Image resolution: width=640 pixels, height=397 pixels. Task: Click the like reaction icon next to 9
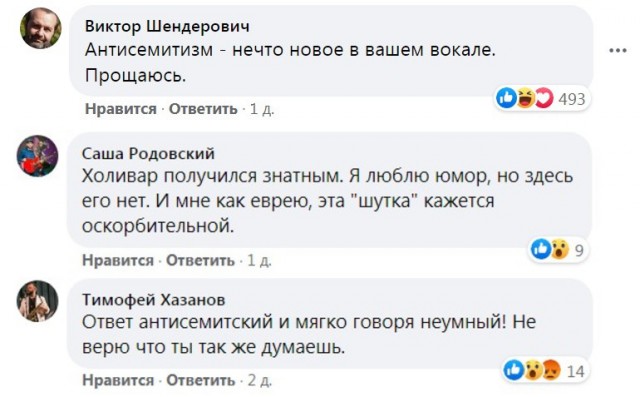coord(541,249)
